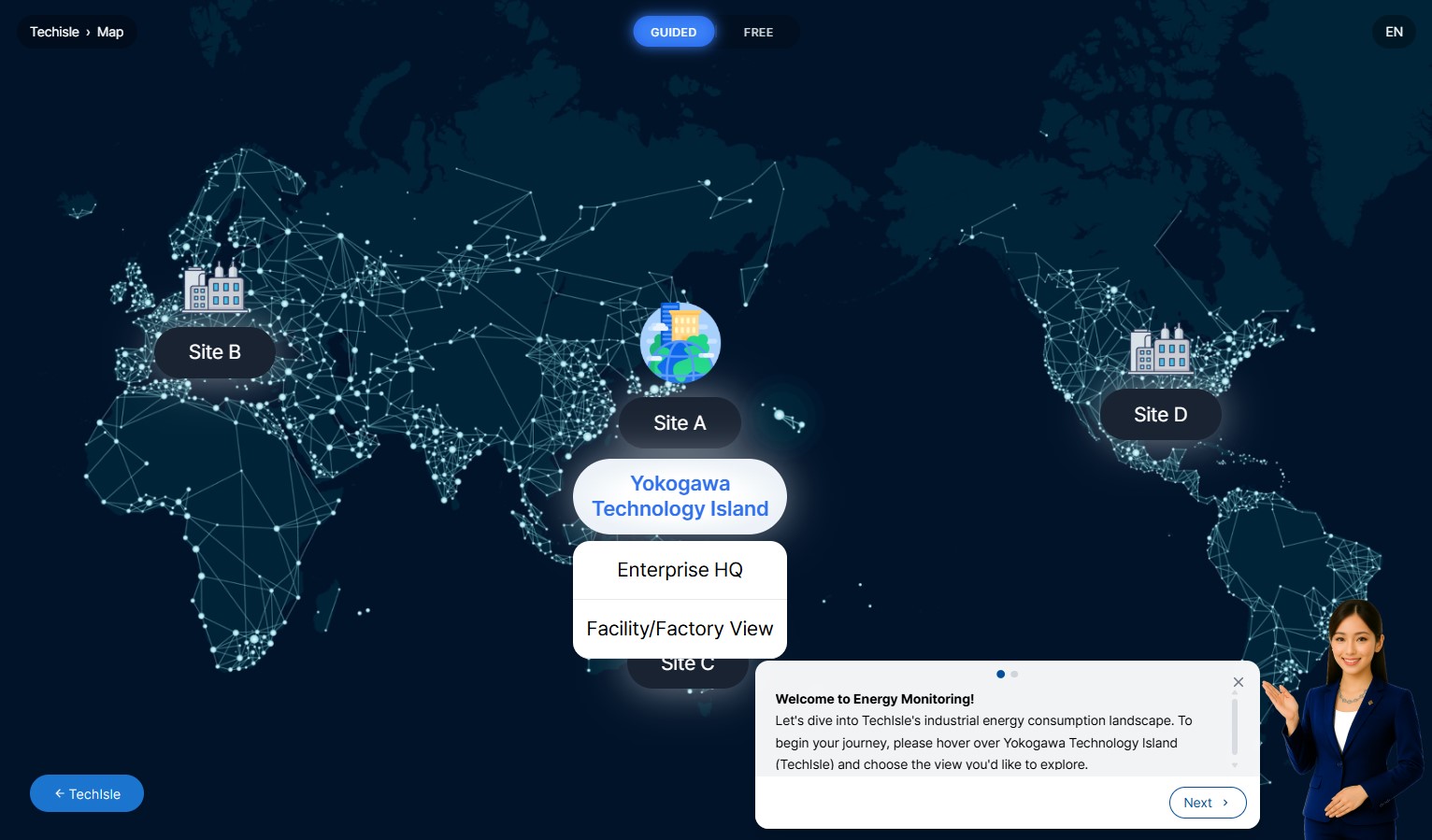Click the Site A globe factory icon
This screenshot has height=840, width=1432.
(680, 342)
